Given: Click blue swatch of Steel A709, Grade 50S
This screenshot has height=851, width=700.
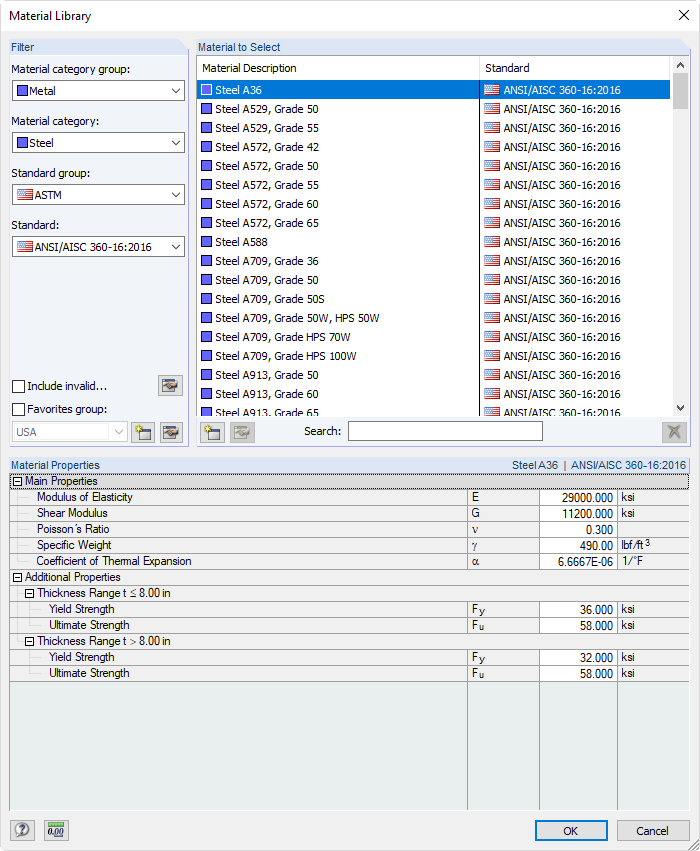Looking at the screenshot, I should pyautogui.click(x=207, y=299).
